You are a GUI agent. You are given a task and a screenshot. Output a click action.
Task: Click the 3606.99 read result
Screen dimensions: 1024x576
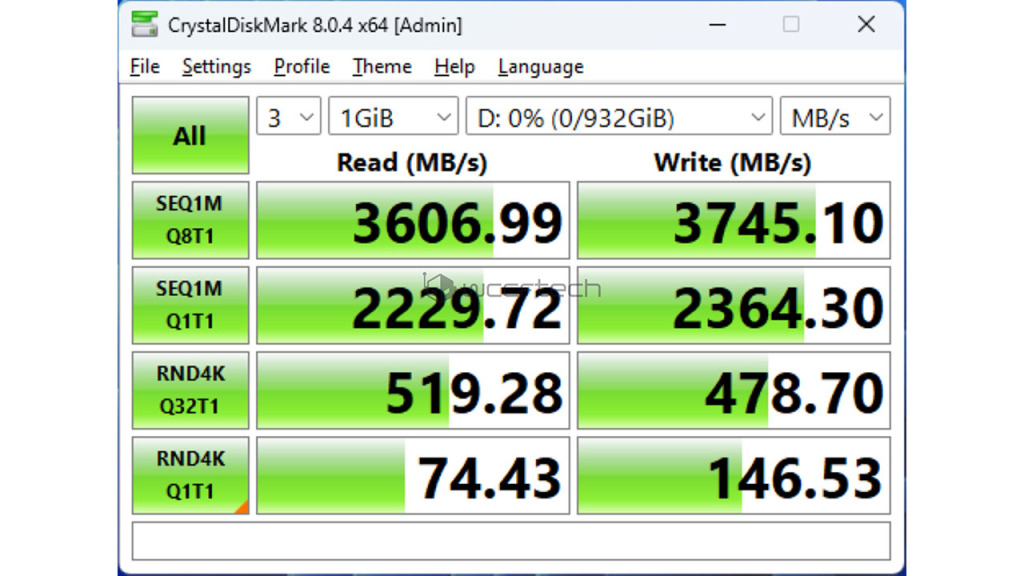tap(413, 220)
